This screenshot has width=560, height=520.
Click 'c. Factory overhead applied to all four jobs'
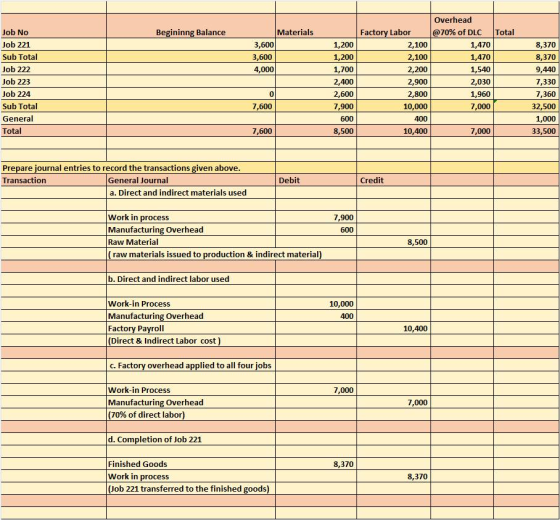click(191, 365)
